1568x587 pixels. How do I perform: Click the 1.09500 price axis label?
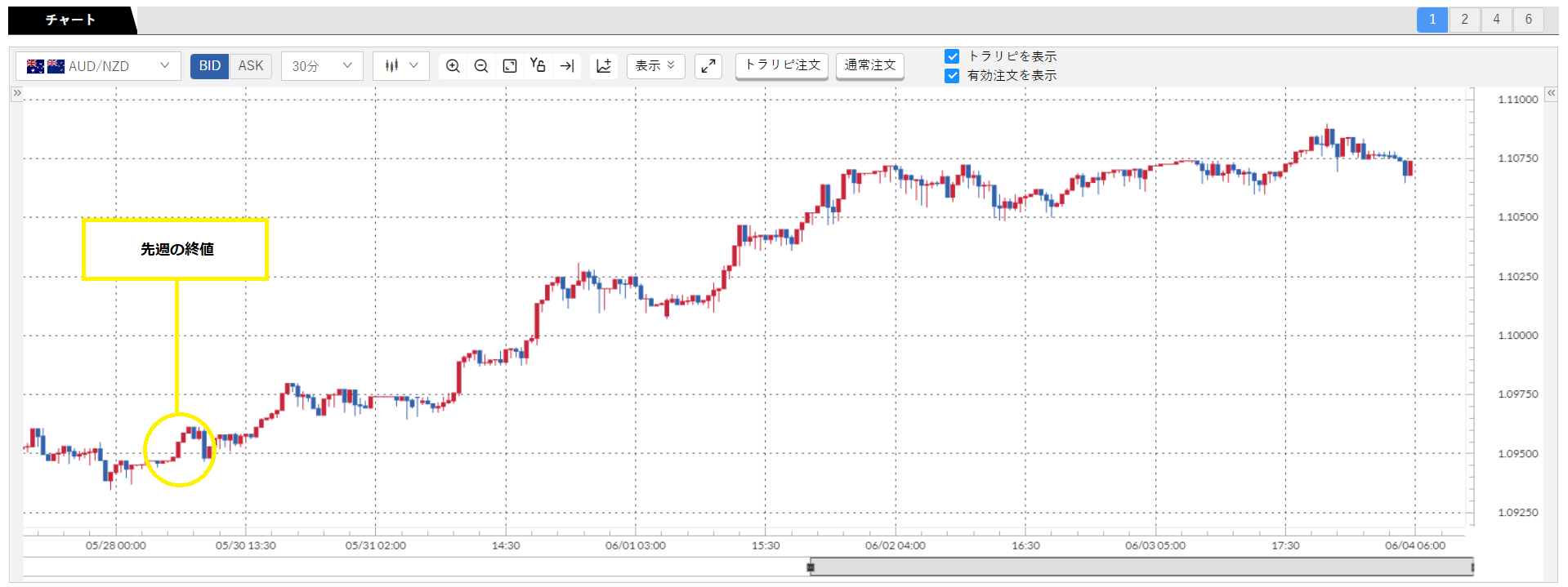pos(1517,454)
